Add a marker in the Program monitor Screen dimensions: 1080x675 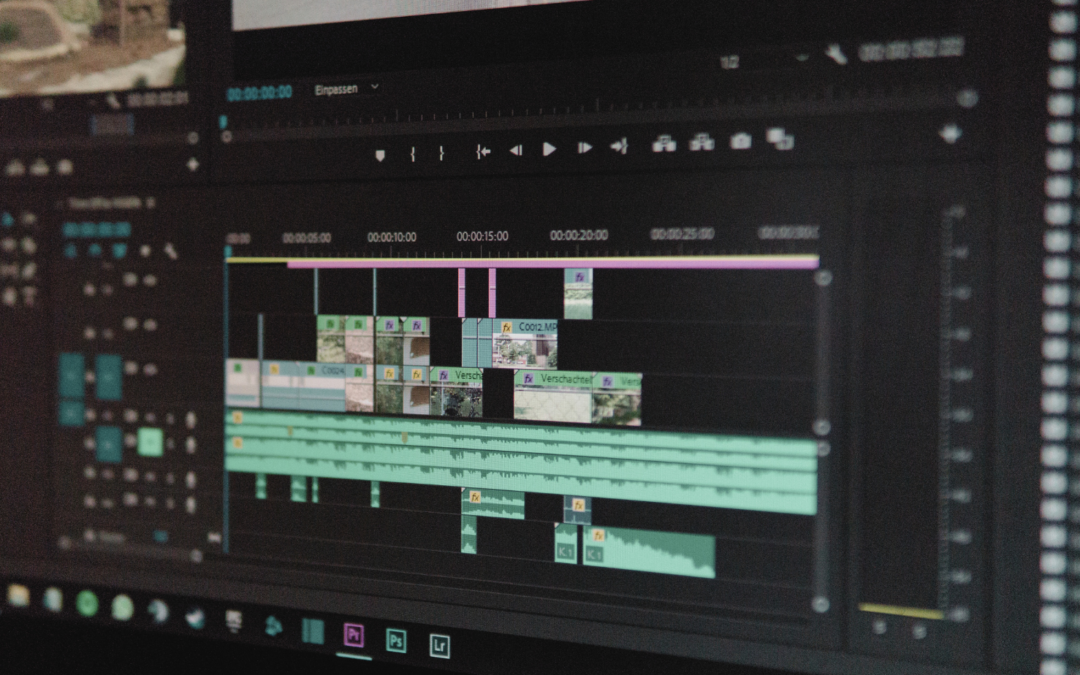pos(380,155)
